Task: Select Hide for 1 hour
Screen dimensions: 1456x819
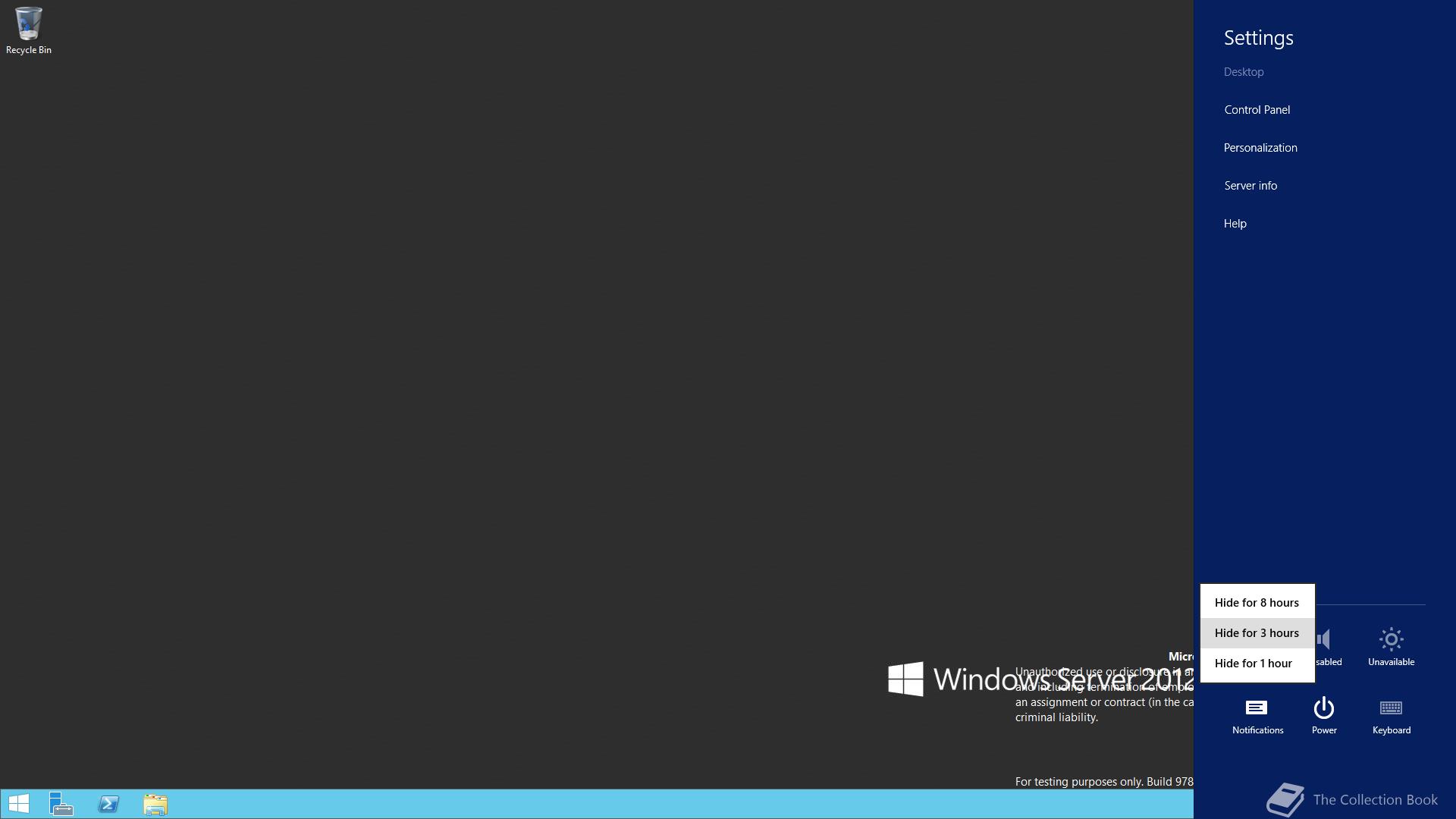Action: (x=1257, y=664)
